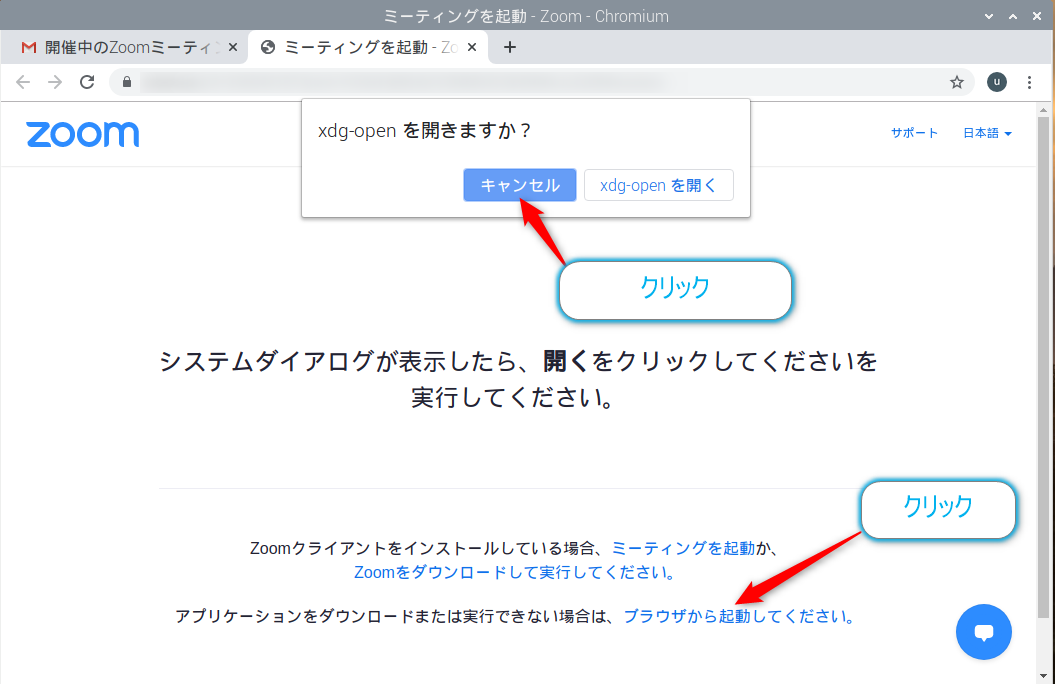1055x684 pixels.
Task: Click the キャンセル button in dialog
Action: coord(519,185)
